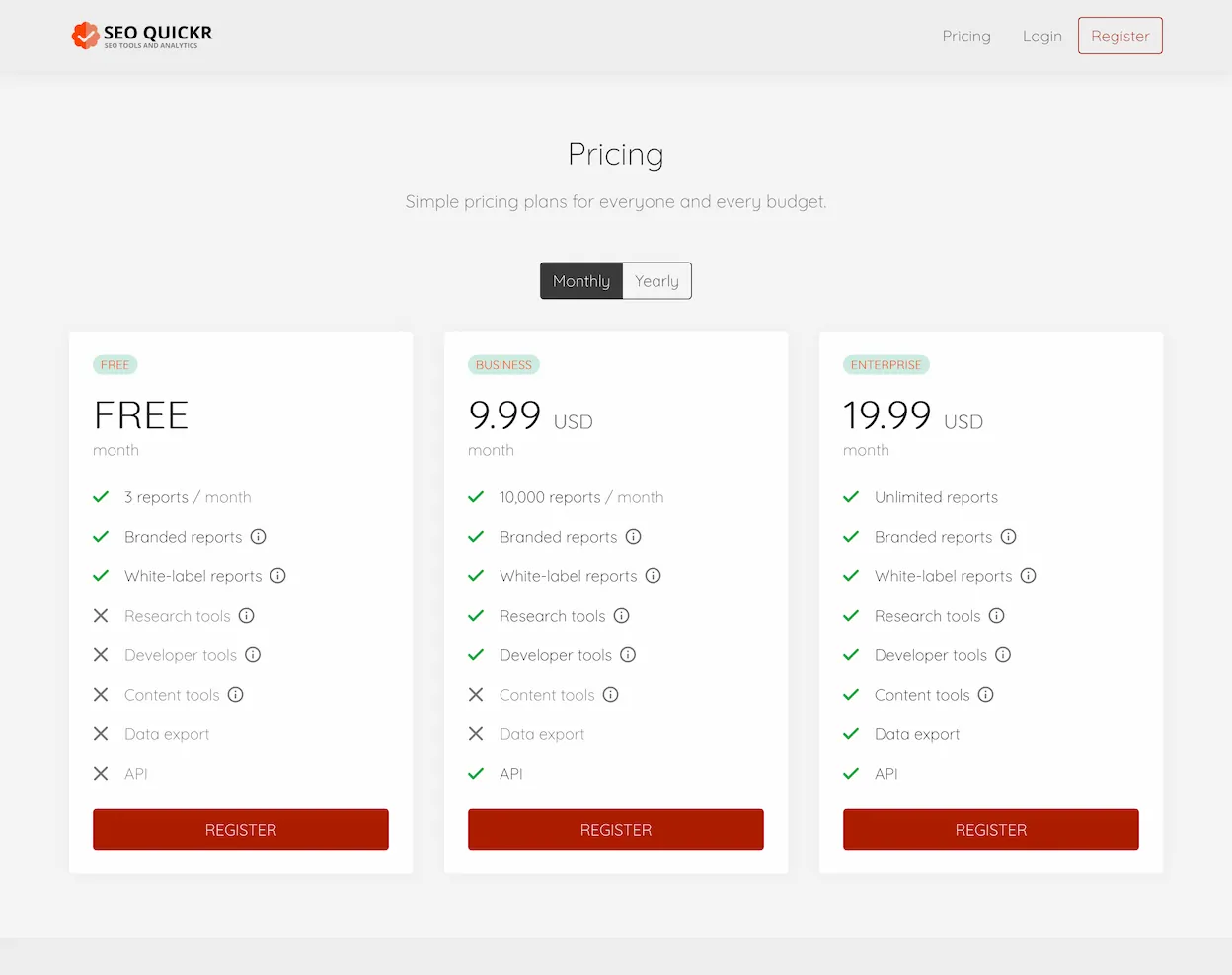This screenshot has width=1232, height=975.
Task: Open the info tooltip for Branded reports in Free plan
Action: (x=258, y=536)
